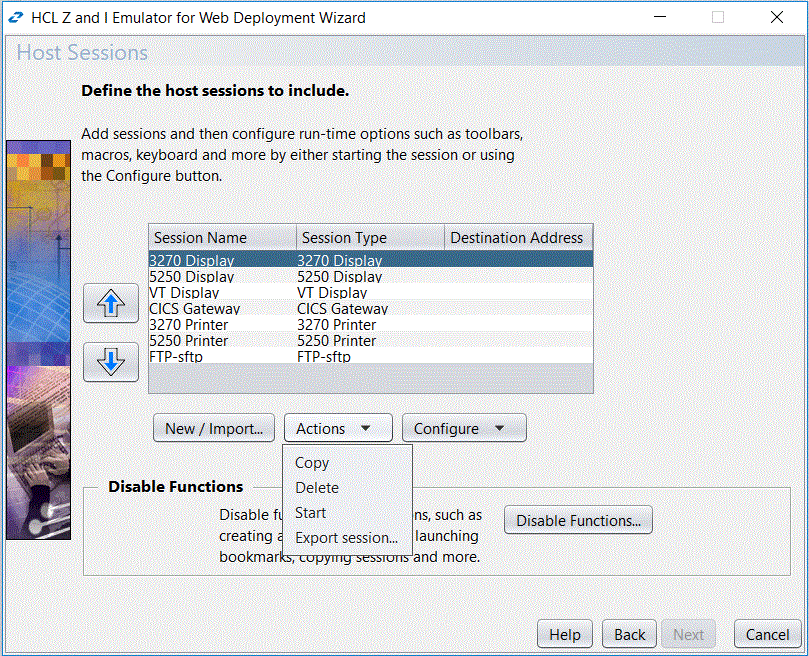Viewport: 809px width, 656px height.
Task: Move the selected session down
Action: tap(110, 362)
